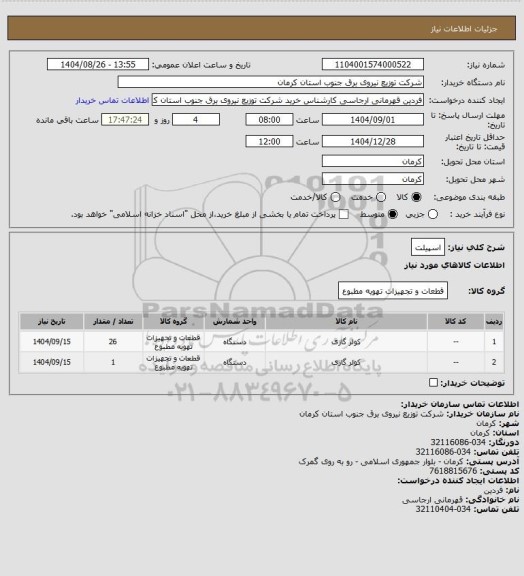
Task: Click the delivery province field کرمان
Action: pyautogui.click(x=373, y=161)
